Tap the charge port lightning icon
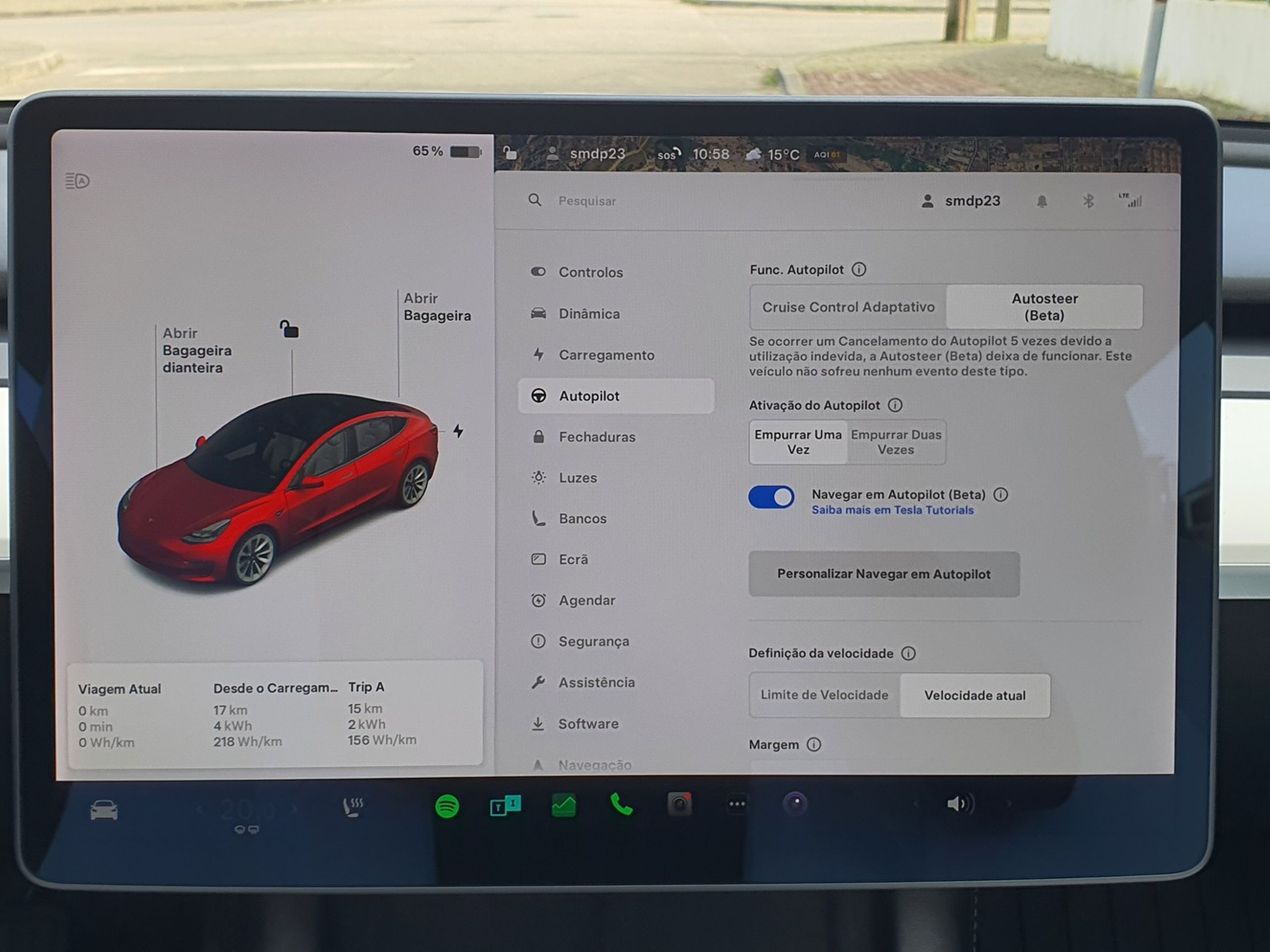 click(x=458, y=431)
